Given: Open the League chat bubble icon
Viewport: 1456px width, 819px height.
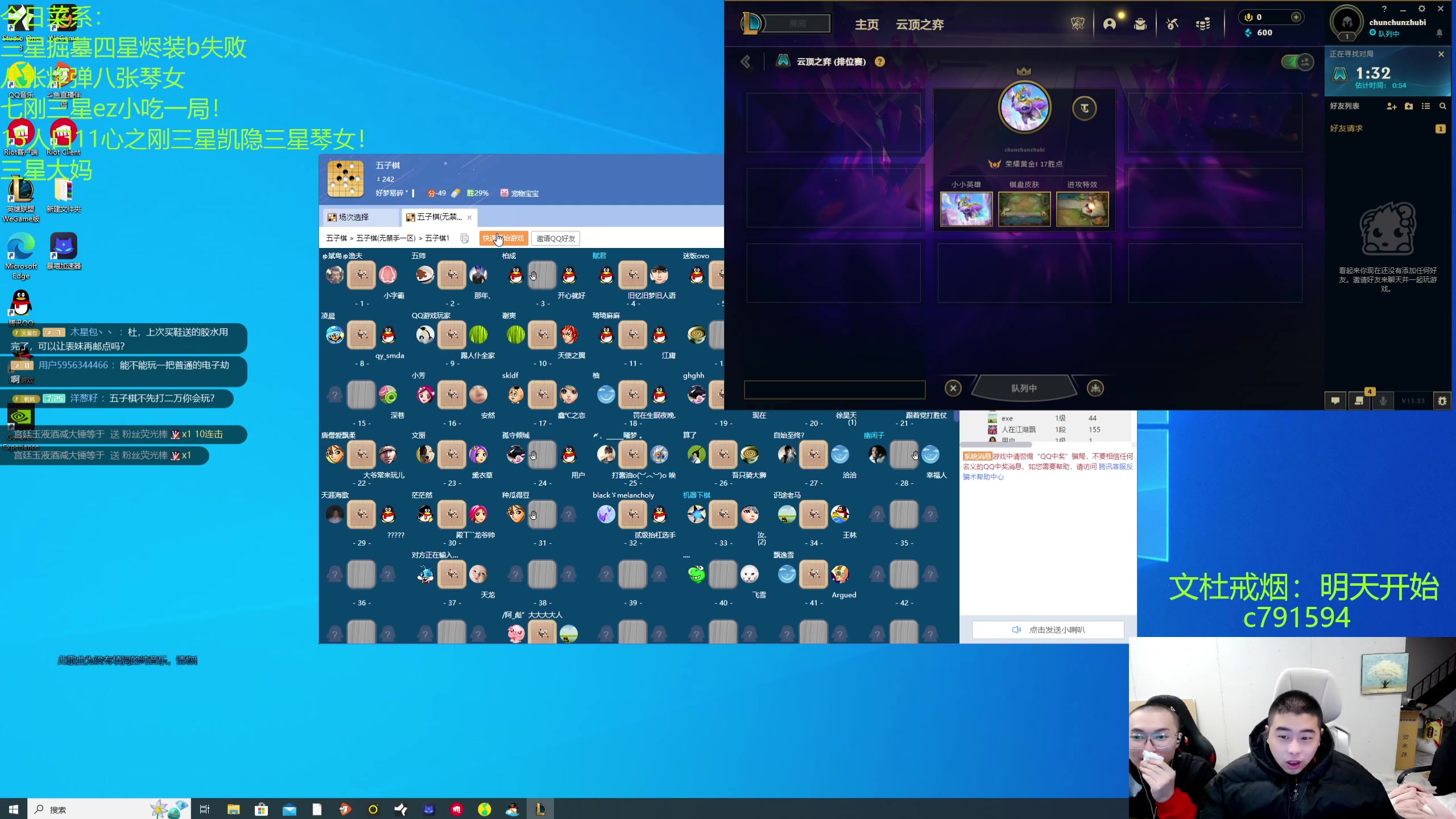Looking at the screenshot, I should coord(1335,400).
